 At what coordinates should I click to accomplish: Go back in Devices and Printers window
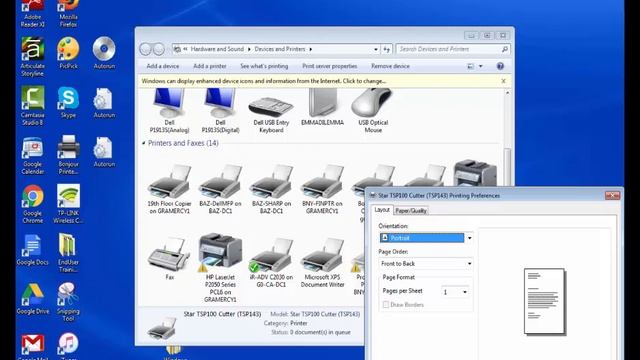click(146, 49)
